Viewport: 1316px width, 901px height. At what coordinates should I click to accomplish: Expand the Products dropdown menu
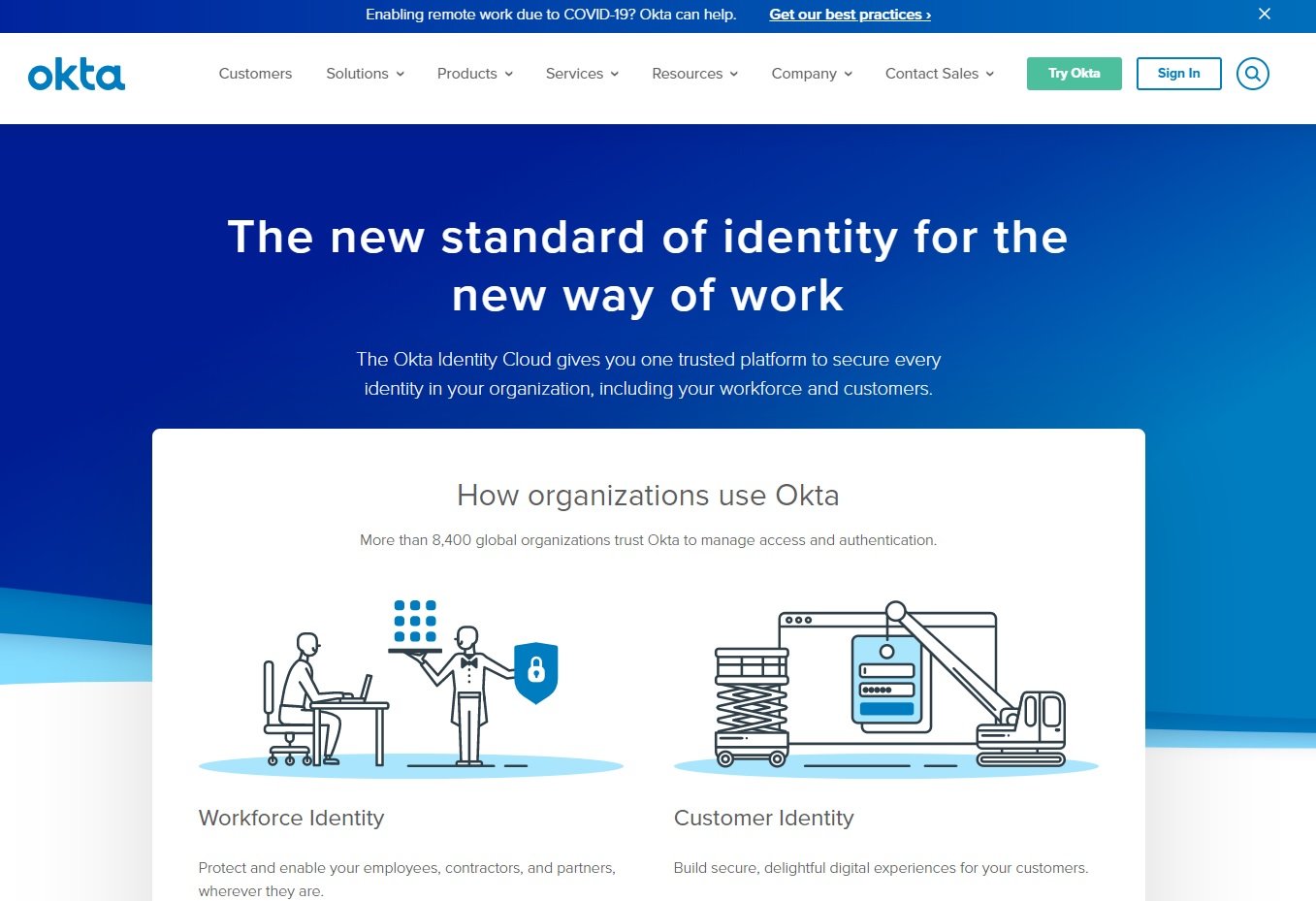[x=474, y=74]
